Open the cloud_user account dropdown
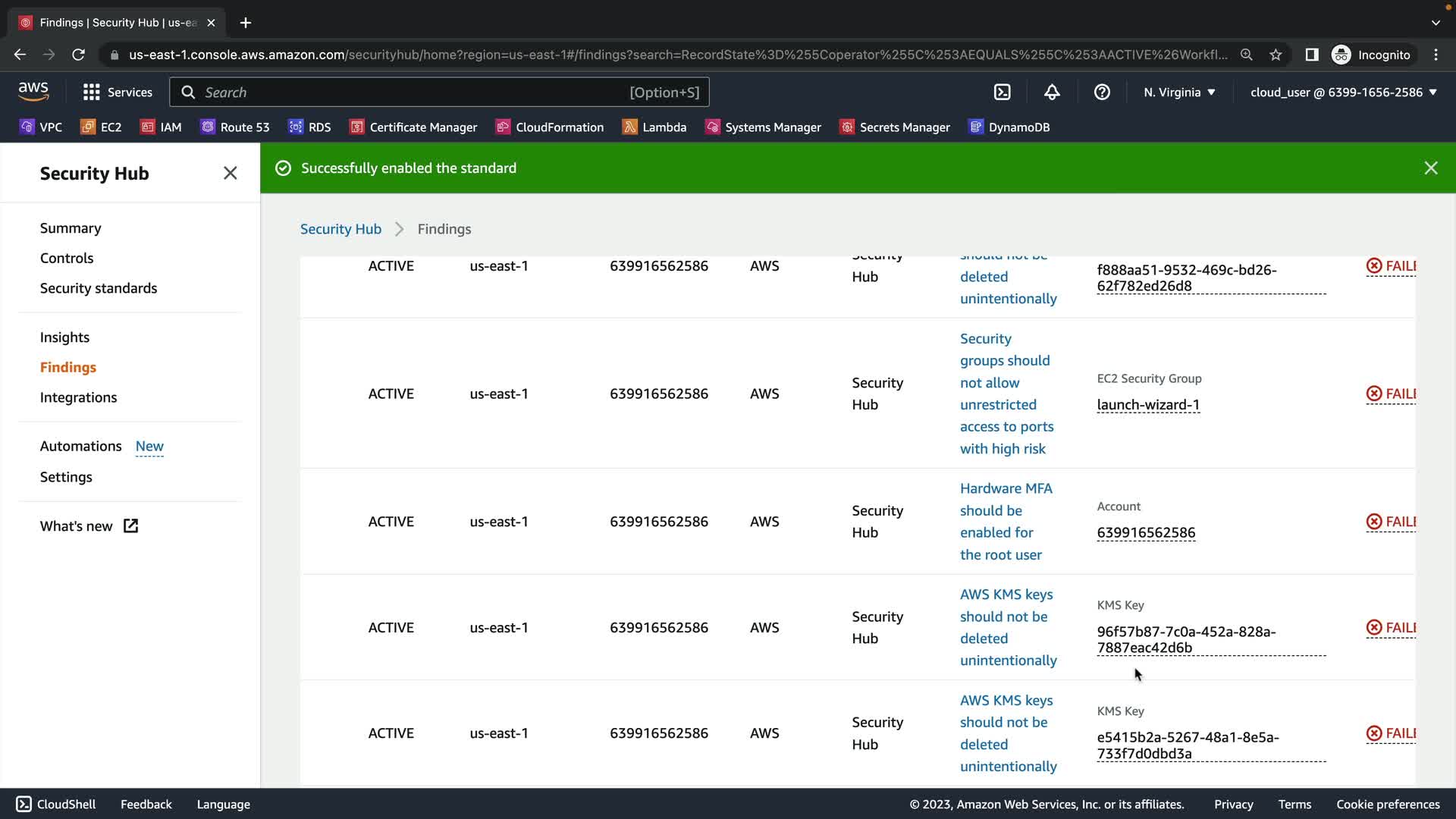 (x=1343, y=92)
